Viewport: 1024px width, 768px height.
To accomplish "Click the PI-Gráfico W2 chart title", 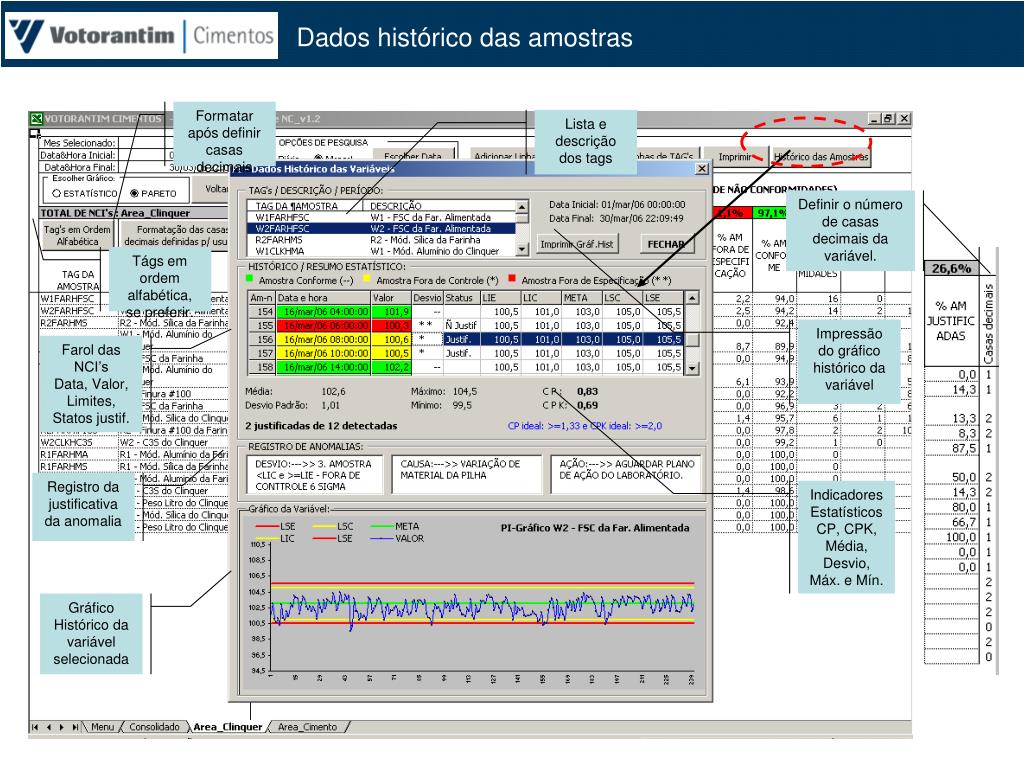I will point(594,528).
